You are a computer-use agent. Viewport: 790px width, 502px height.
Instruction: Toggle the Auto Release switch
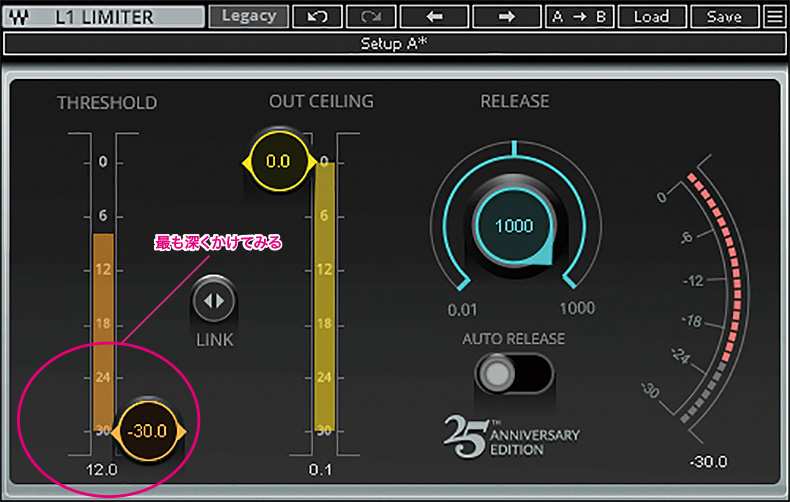pyautogui.click(x=514, y=373)
